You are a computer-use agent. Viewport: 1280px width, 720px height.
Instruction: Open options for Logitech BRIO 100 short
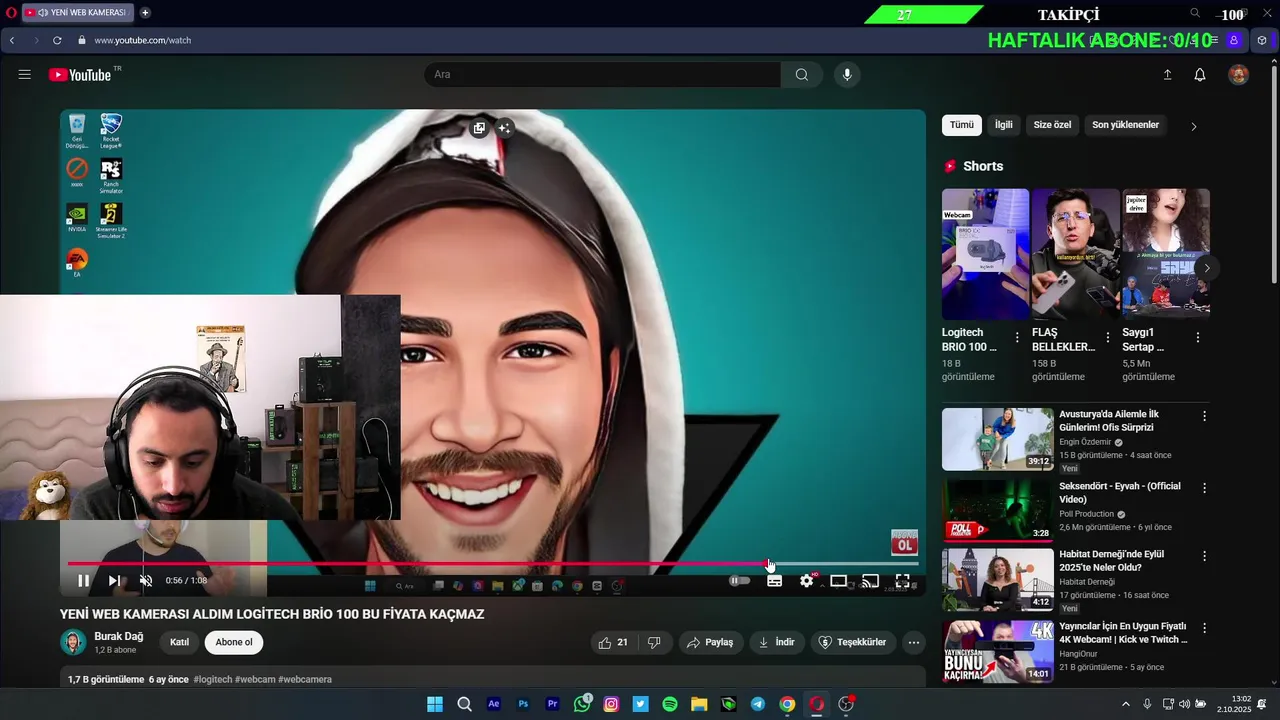click(1017, 338)
